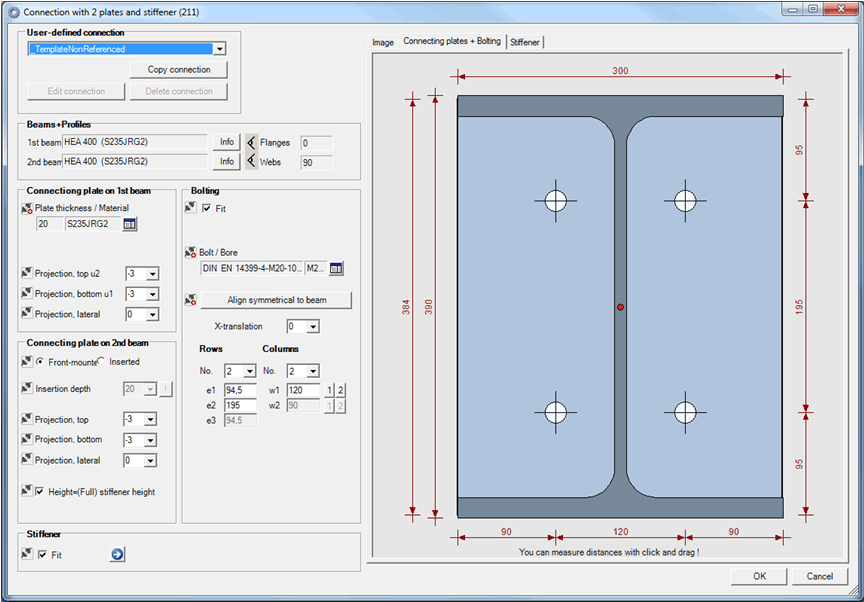Viewport: 864px width, 602px height.
Task: Open the Bolt / Bore table icon
Action: [336, 268]
